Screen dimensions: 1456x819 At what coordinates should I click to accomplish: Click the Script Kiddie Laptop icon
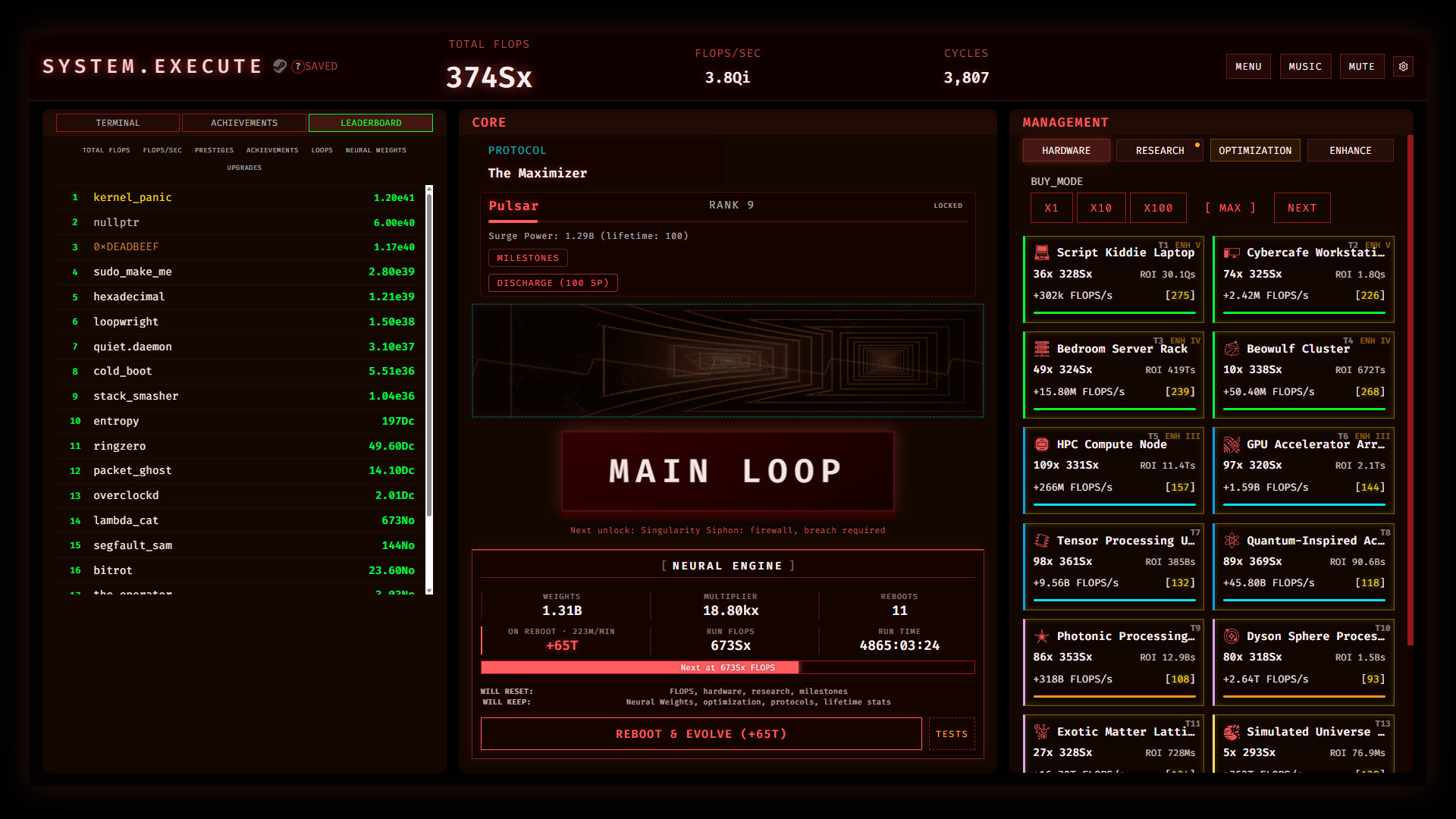pos(1042,253)
